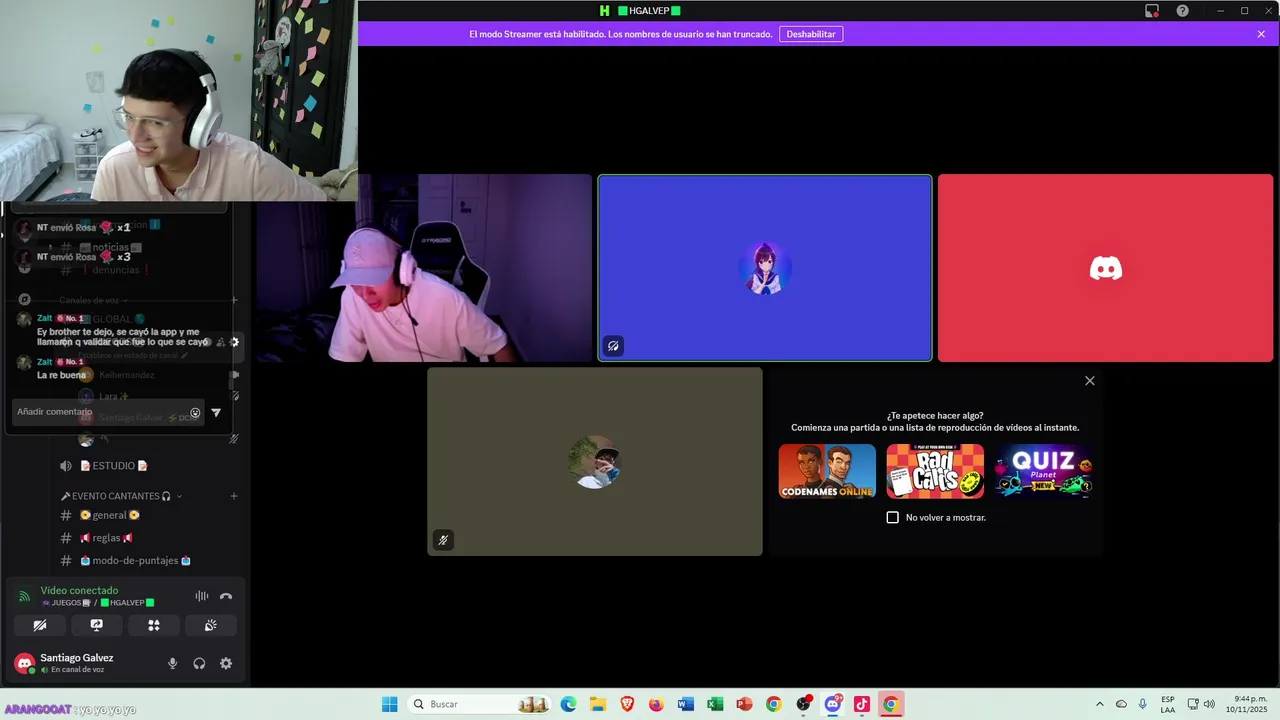Open OBS Studio from taskbar
This screenshot has height=720, width=1280.
pyautogui.click(x=803, y=704)
